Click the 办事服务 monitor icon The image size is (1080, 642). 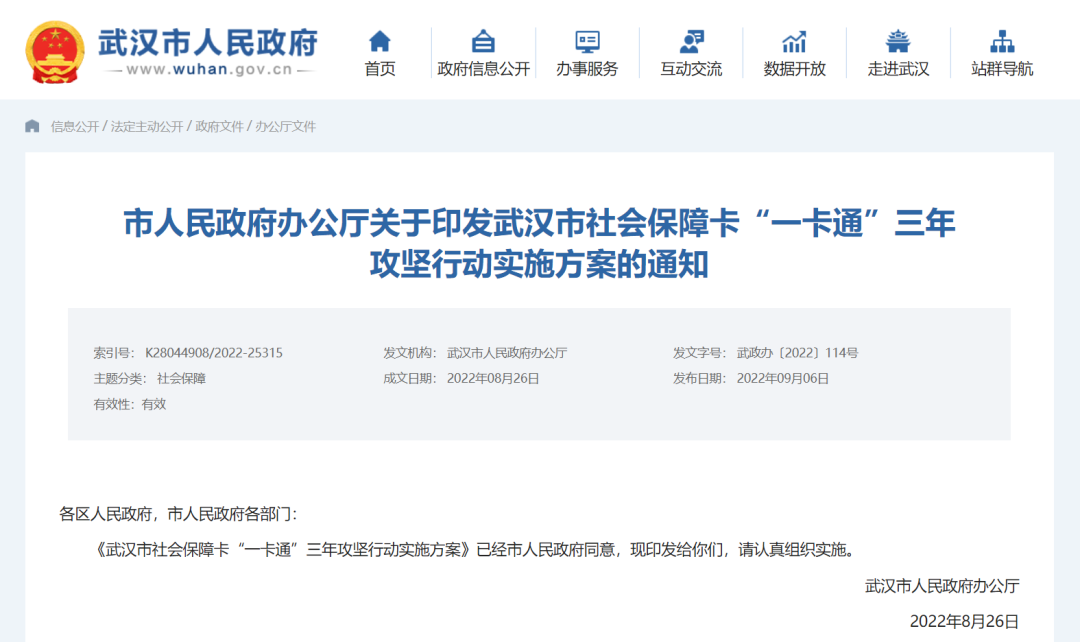pos(586,42)
